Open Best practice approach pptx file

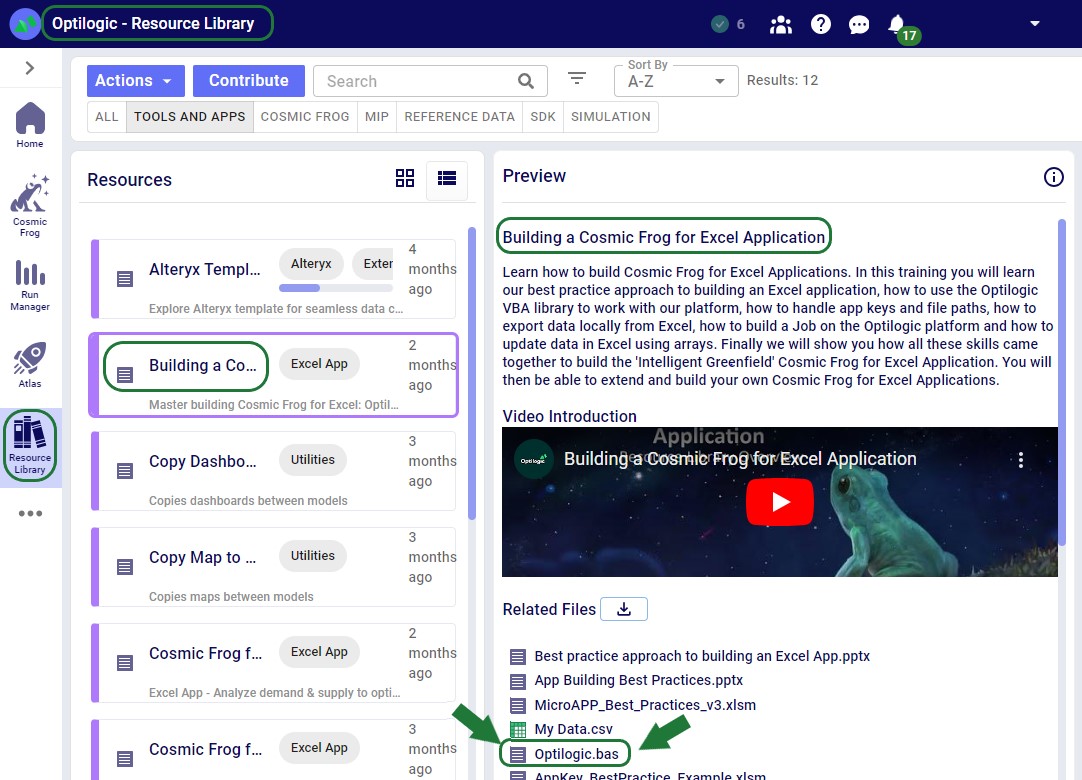pyautogui.click(x=702, y=656)
